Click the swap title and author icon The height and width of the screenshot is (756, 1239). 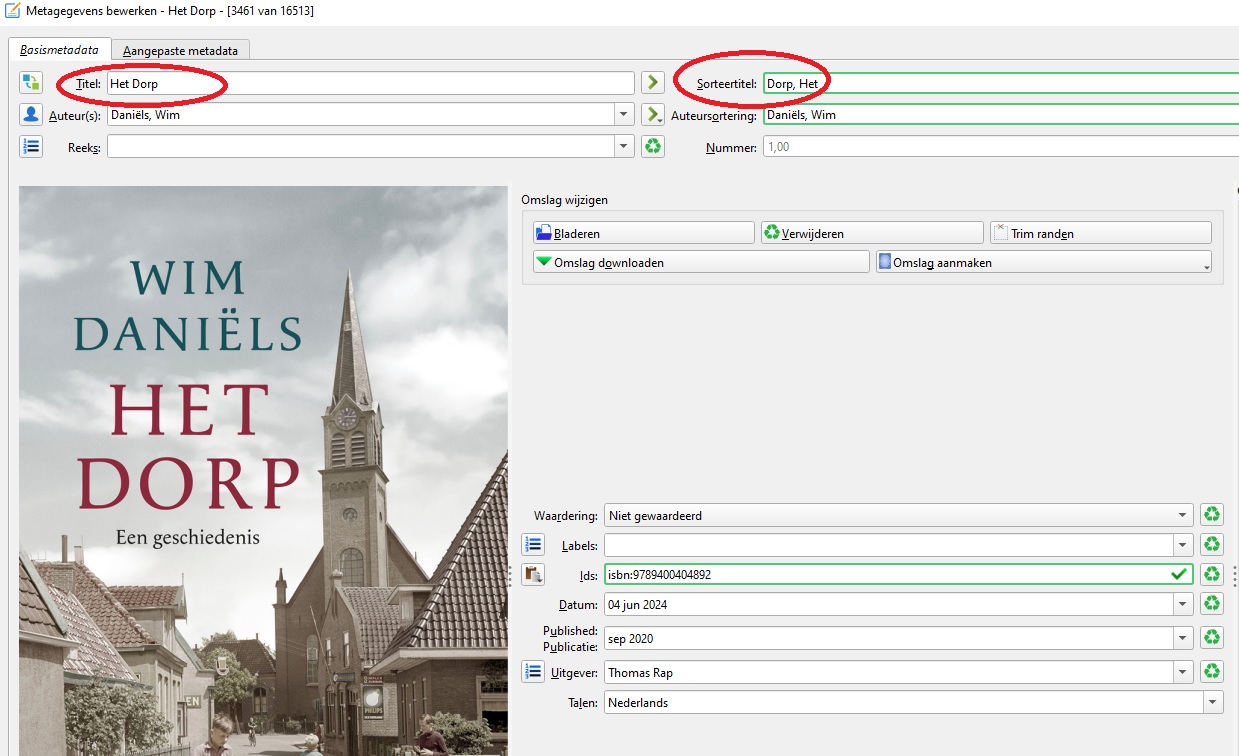(31, 83)
